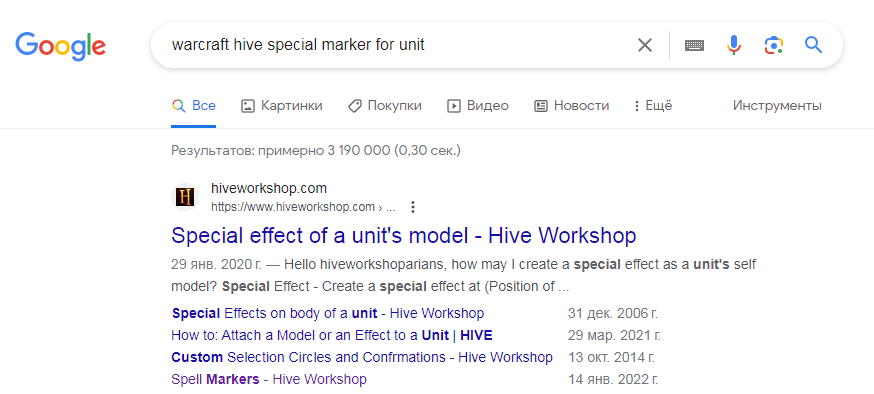Open Special effect of a unit's model result
Viewport: 874px width, 394px height.
[404, 236]
